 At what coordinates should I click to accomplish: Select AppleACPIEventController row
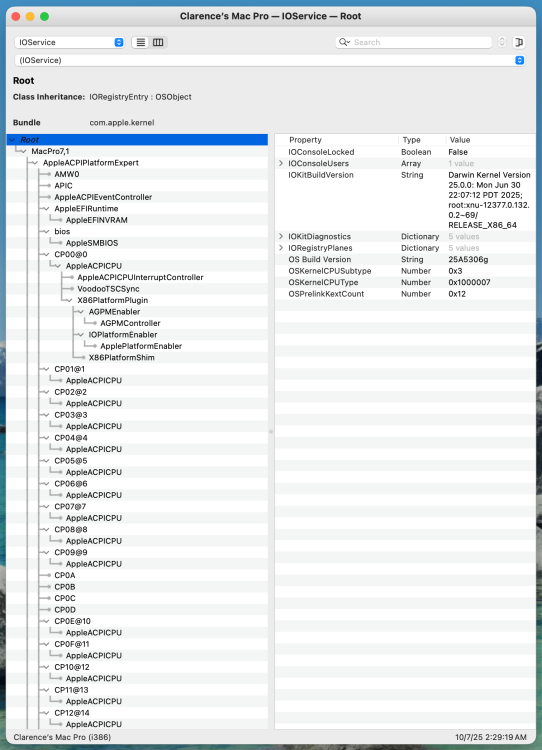(138, 197)
